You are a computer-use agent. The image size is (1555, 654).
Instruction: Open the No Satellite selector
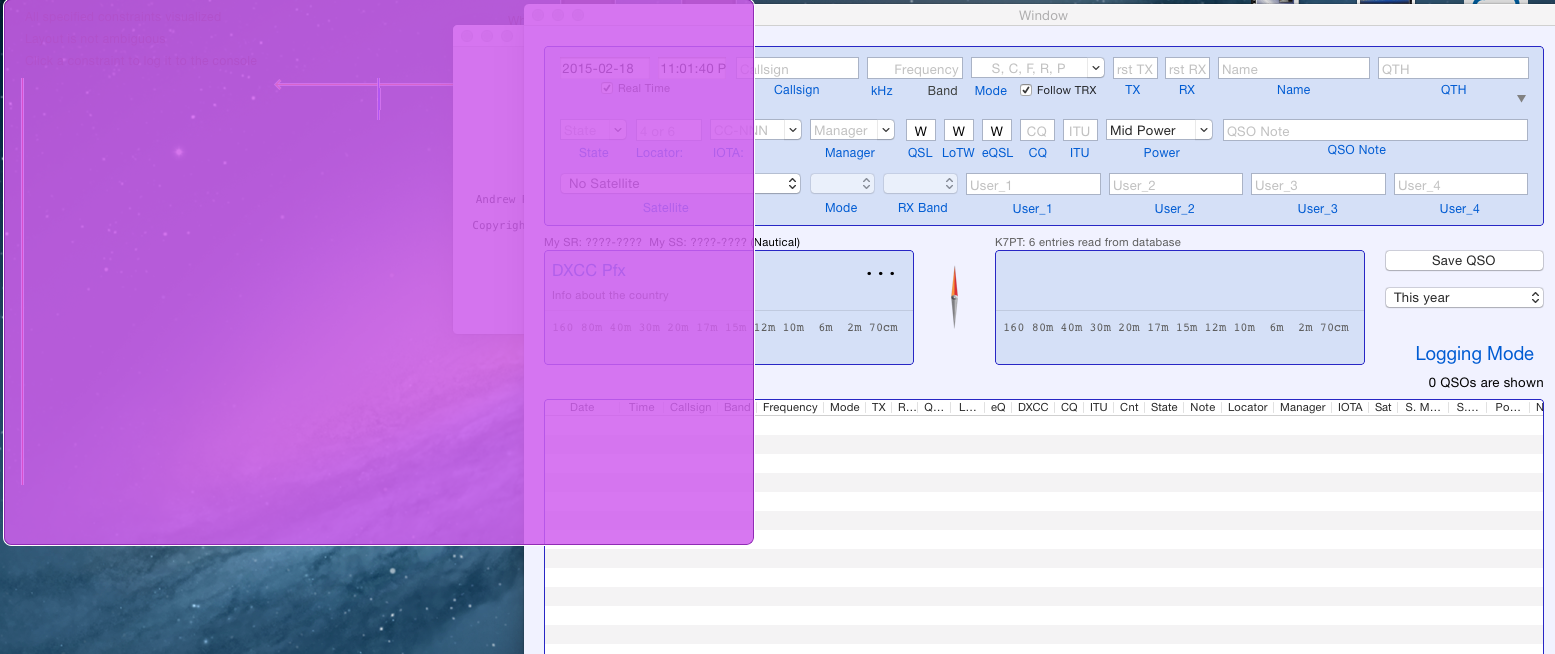click(680, 184)
